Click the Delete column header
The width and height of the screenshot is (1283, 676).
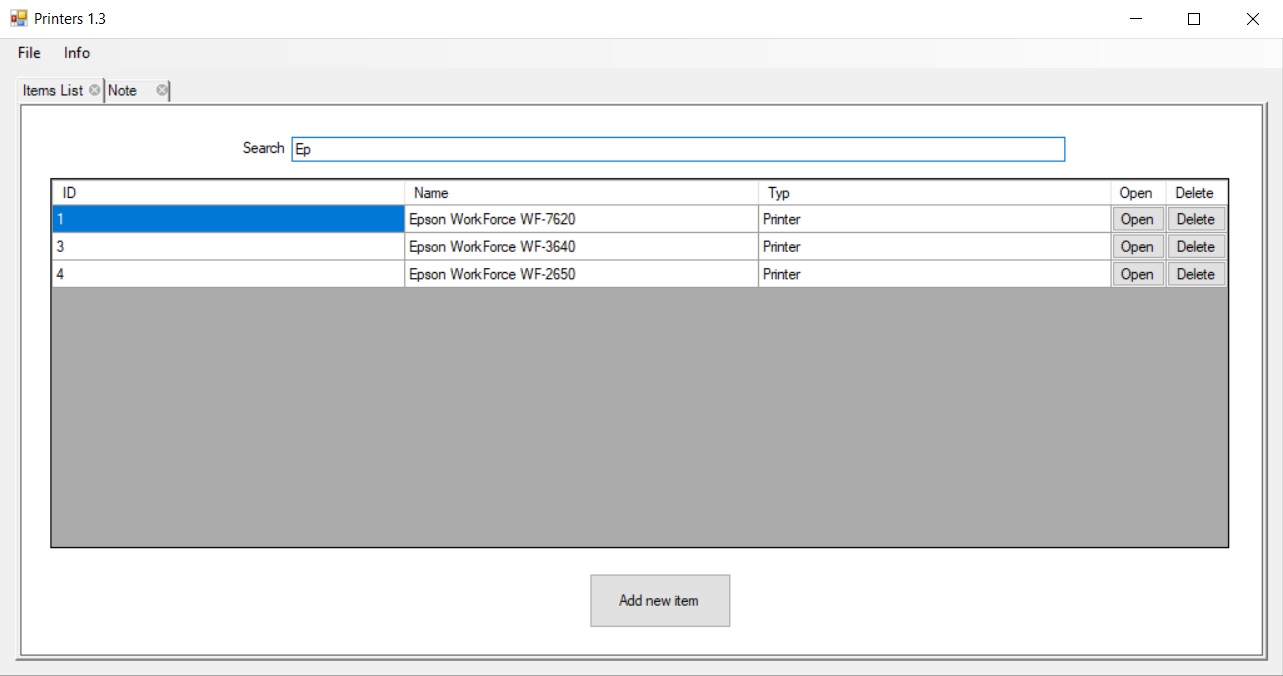1196,193
